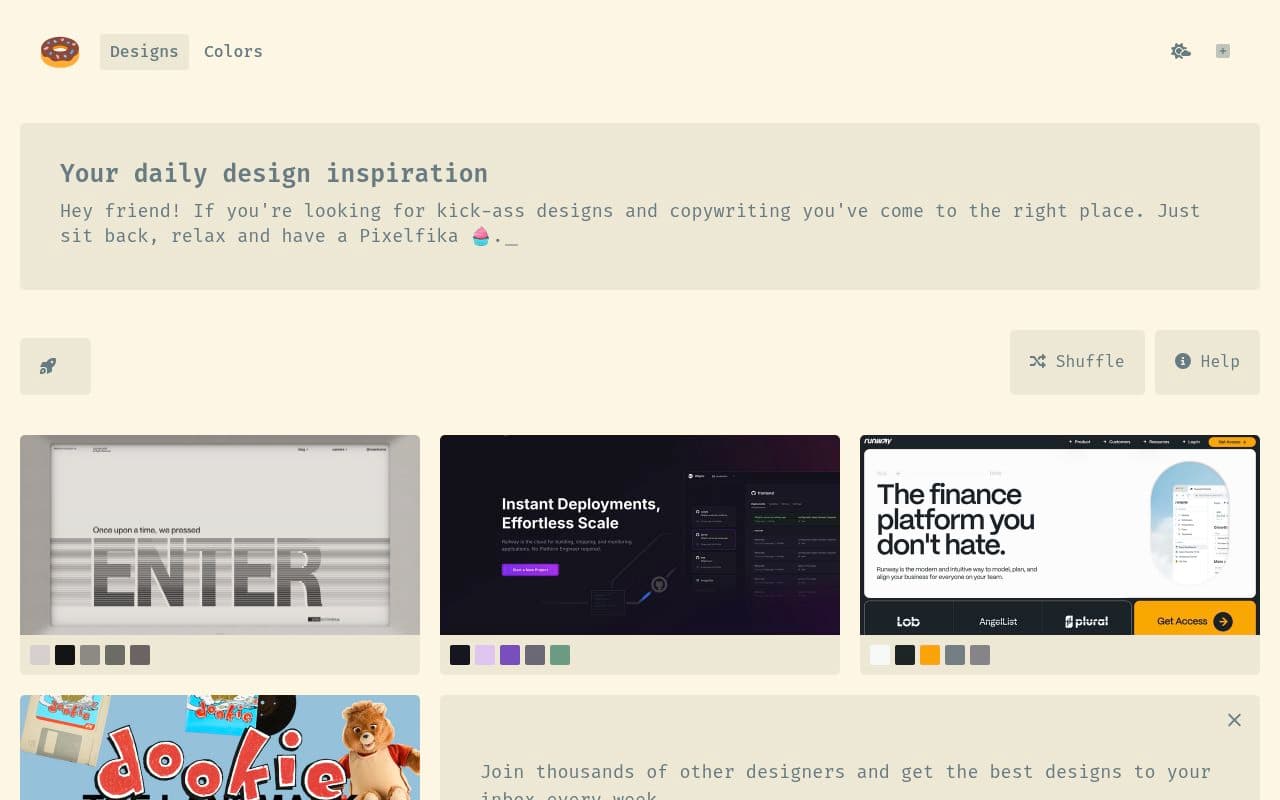
Task: Switch to the Colors tab
Action: click(233, 51)
